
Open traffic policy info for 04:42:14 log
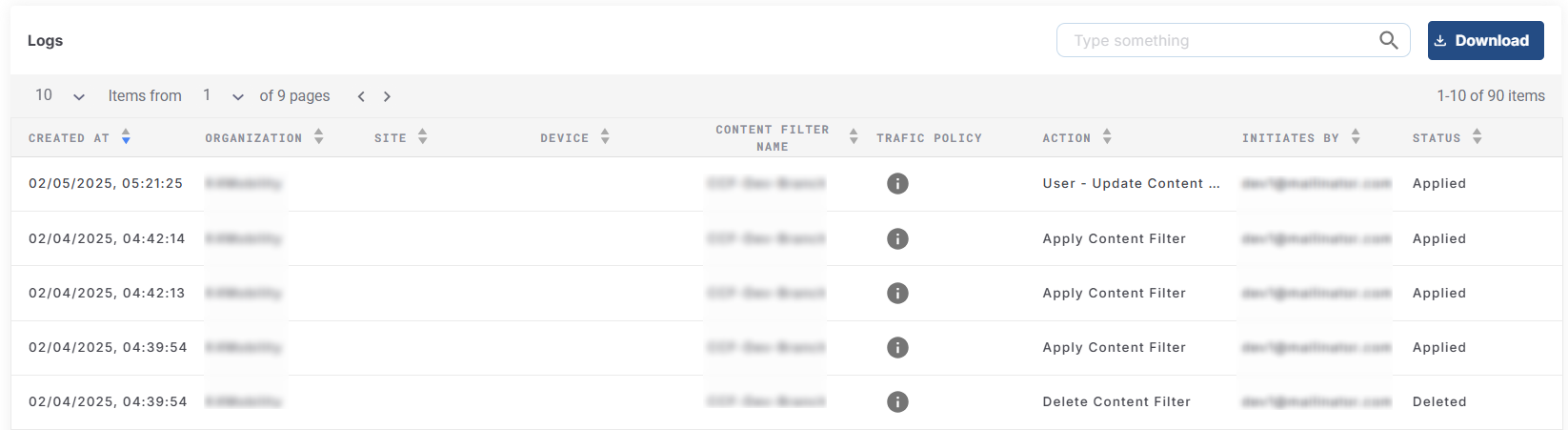[x=897, y=238]
